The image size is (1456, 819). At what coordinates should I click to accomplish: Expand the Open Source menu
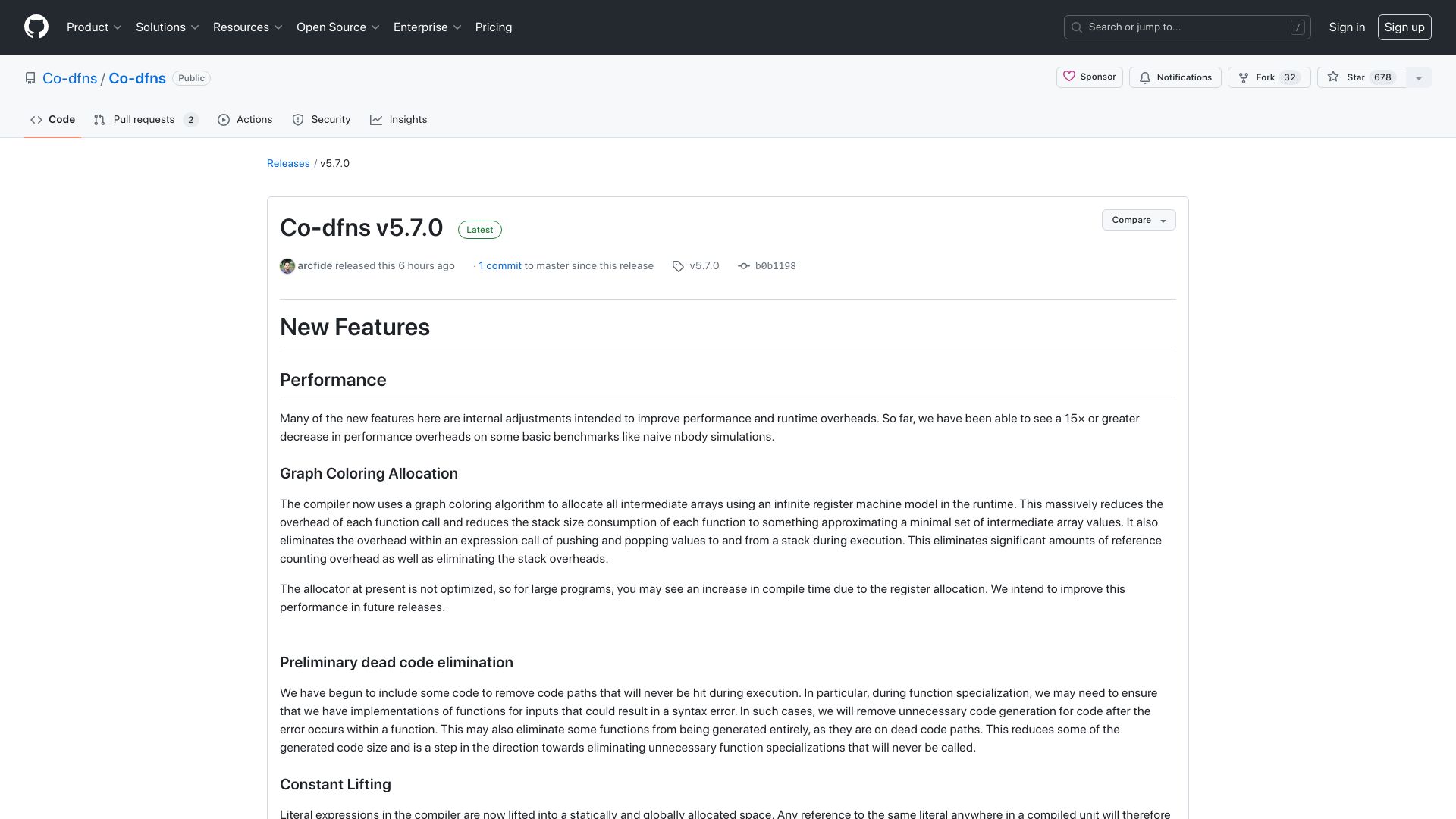pos(338,27)
